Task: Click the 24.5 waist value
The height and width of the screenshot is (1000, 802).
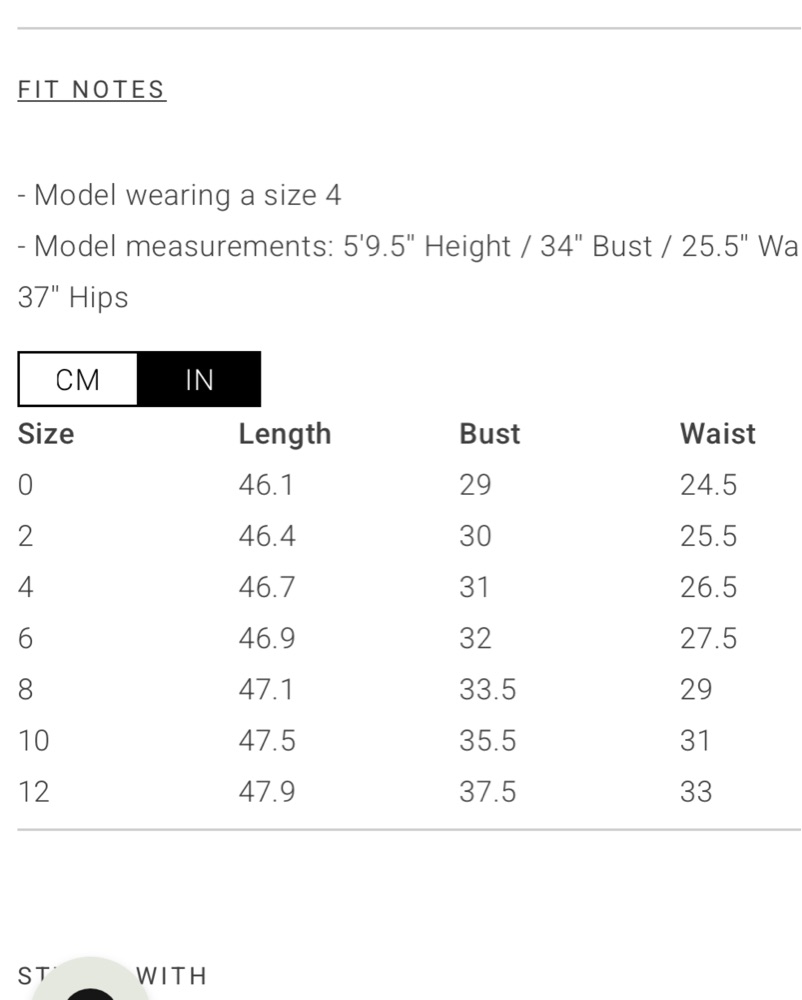Action: tap(708, 485)
